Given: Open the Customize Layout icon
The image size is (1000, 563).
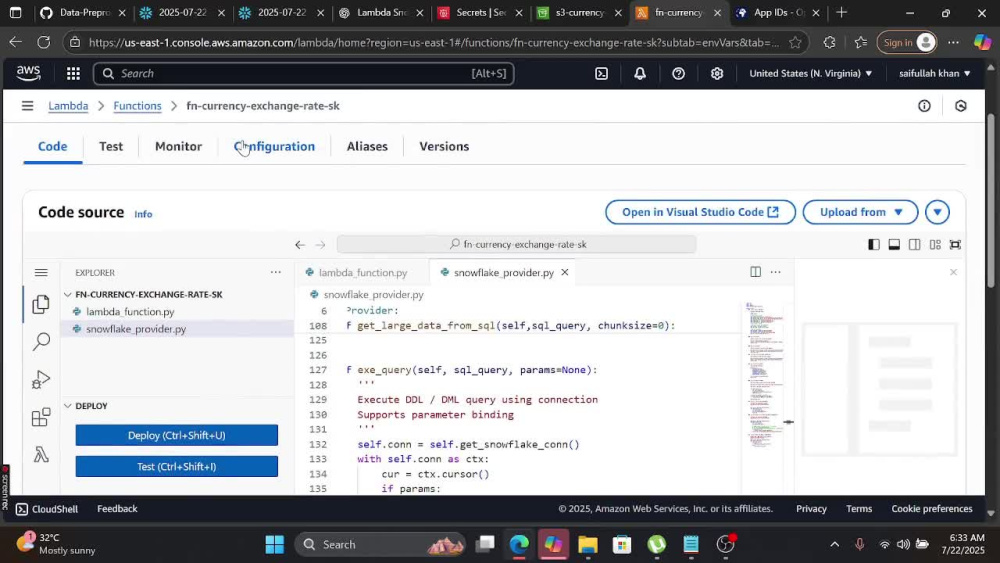Looking at the screenshot, I should [x=935, y=244].
